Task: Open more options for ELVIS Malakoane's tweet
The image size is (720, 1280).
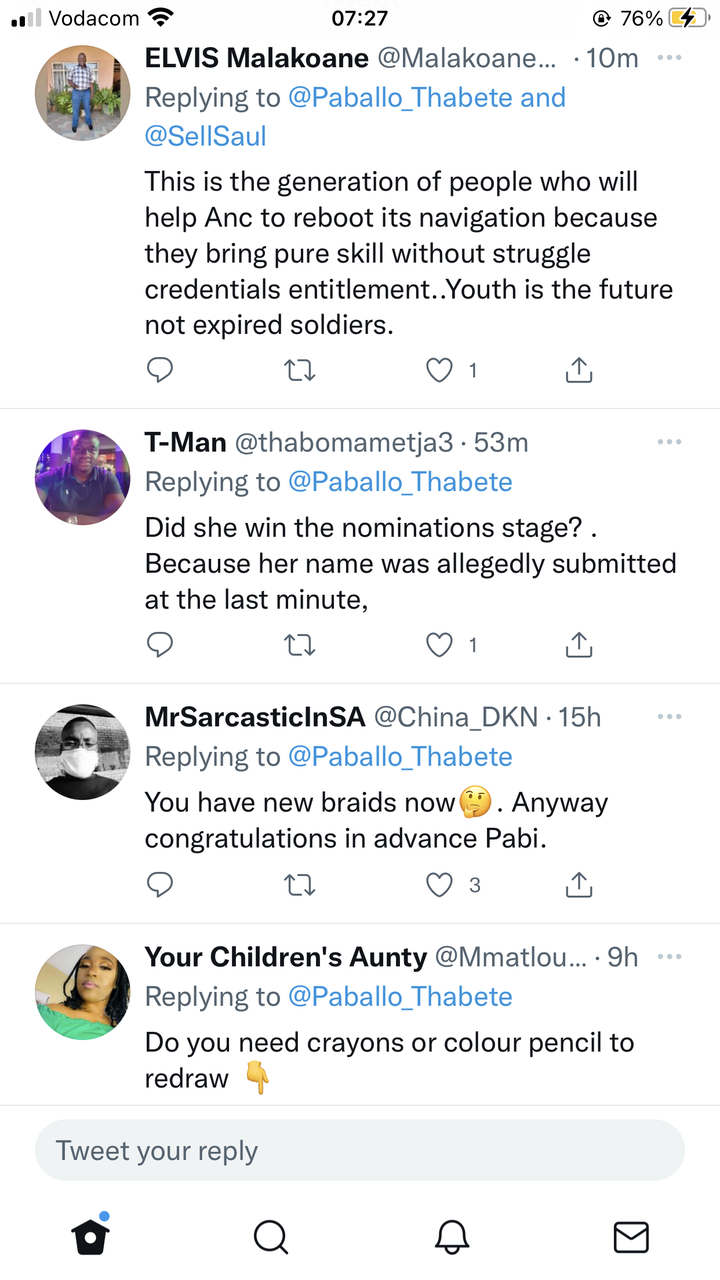Action: tap(669, 58)
